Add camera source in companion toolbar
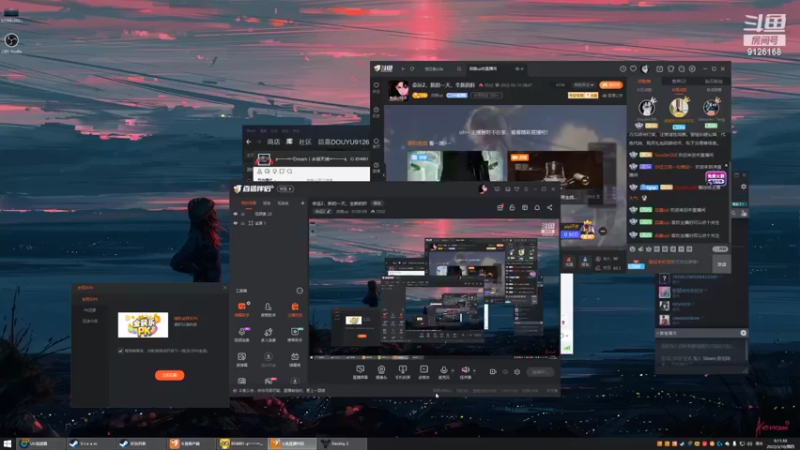Viewport: 800px width, 450px height. click(x=381, y=372)
